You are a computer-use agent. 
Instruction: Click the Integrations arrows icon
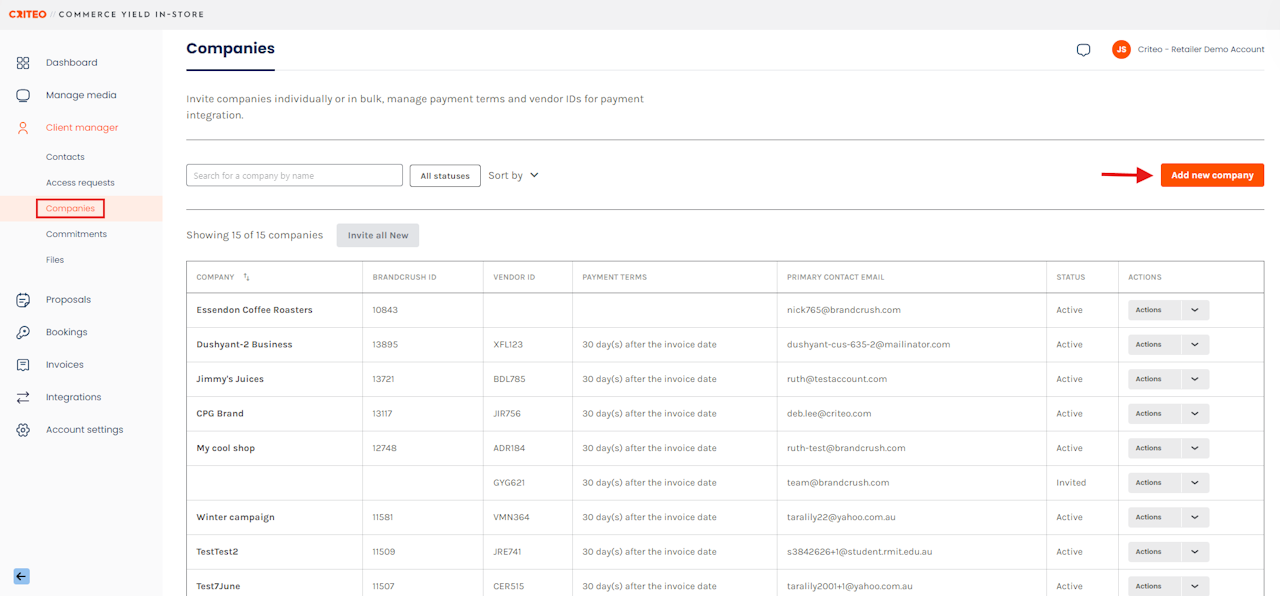pos(23,397)
